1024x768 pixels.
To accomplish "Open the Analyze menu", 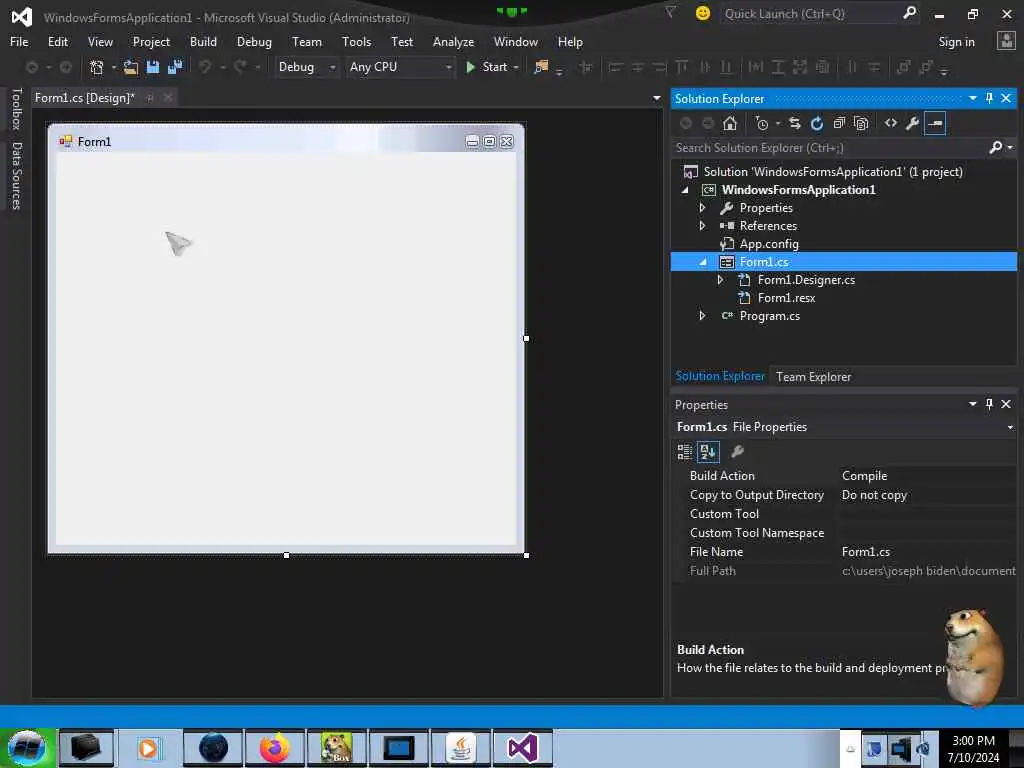I will tap(453, 42).
